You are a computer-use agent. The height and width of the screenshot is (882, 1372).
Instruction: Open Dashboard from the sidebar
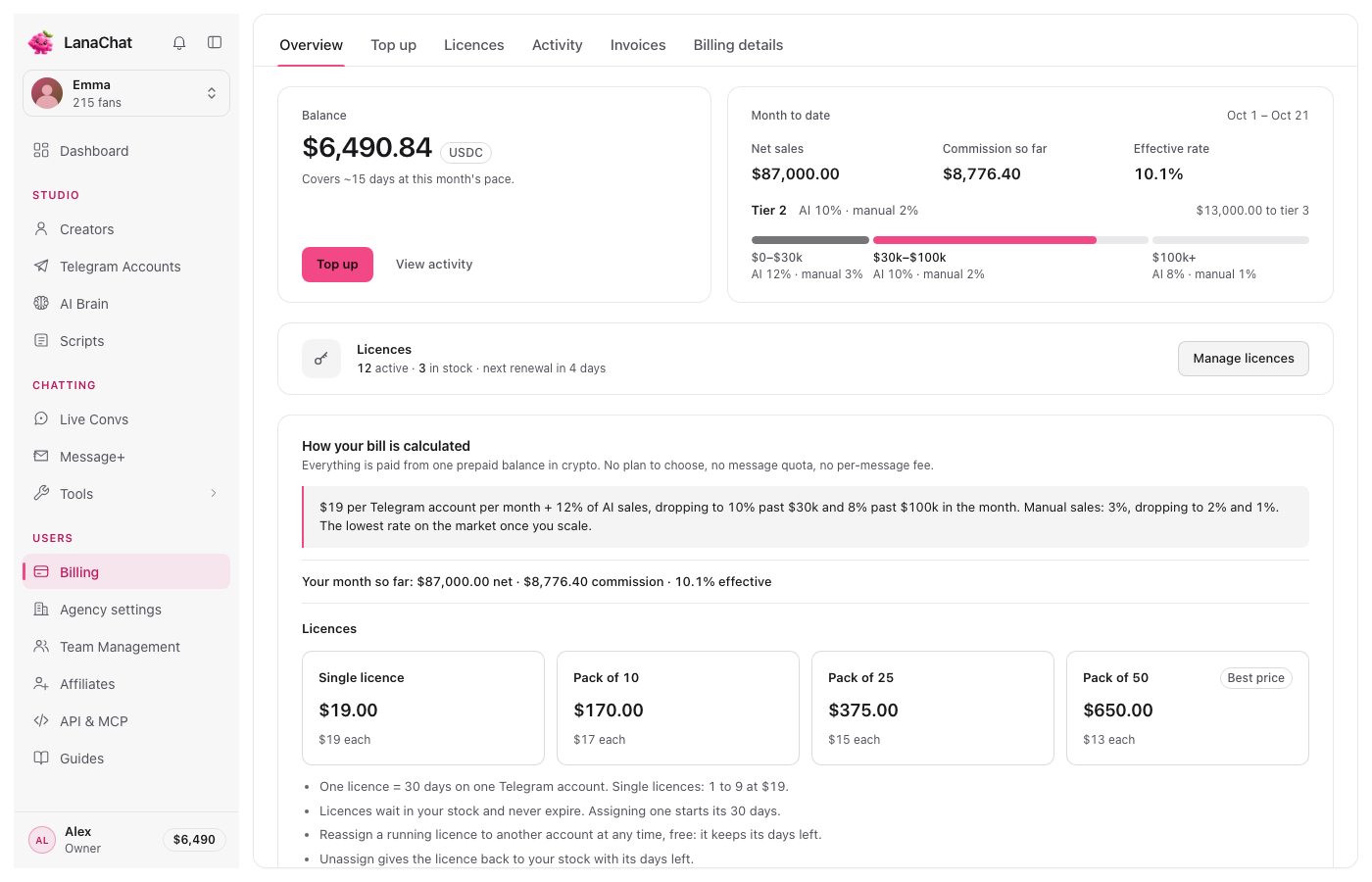point(126,150)
